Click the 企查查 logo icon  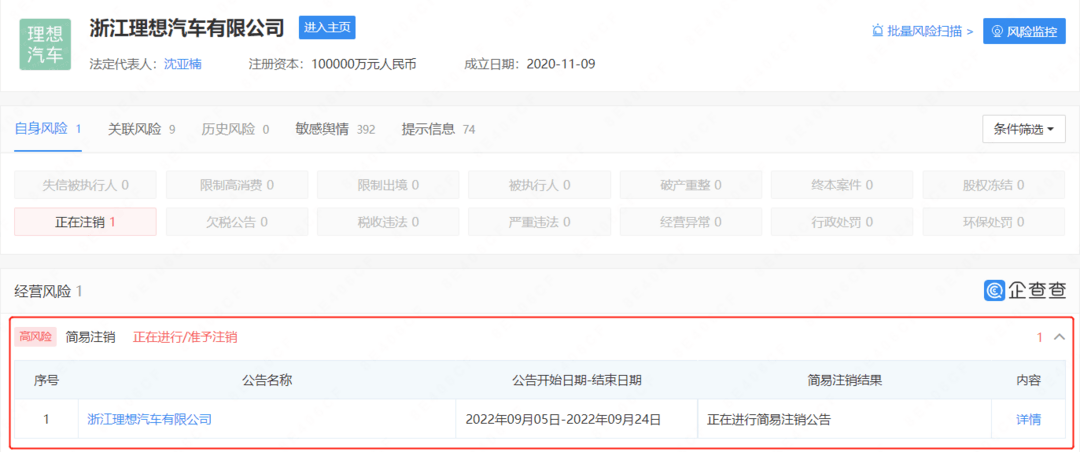coord(995,291)
